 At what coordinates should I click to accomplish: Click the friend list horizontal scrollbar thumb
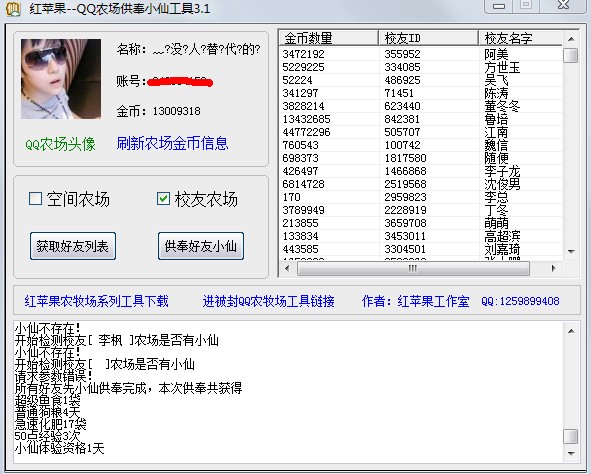click(413, 268)
